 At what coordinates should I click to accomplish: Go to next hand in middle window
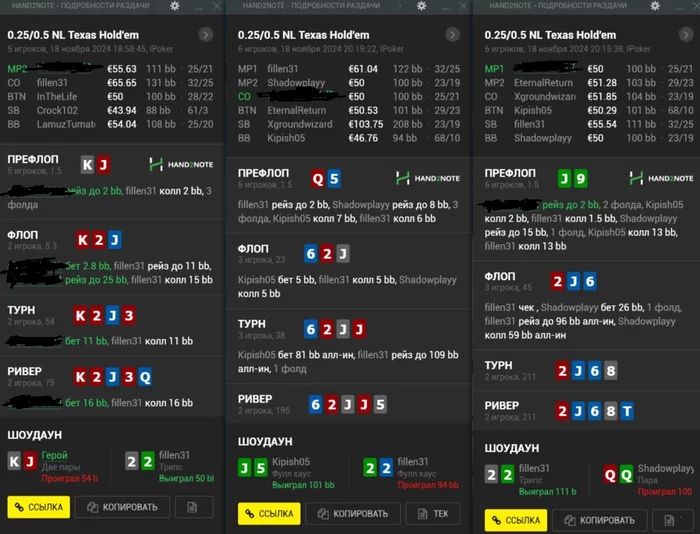(x=452, y=34)
